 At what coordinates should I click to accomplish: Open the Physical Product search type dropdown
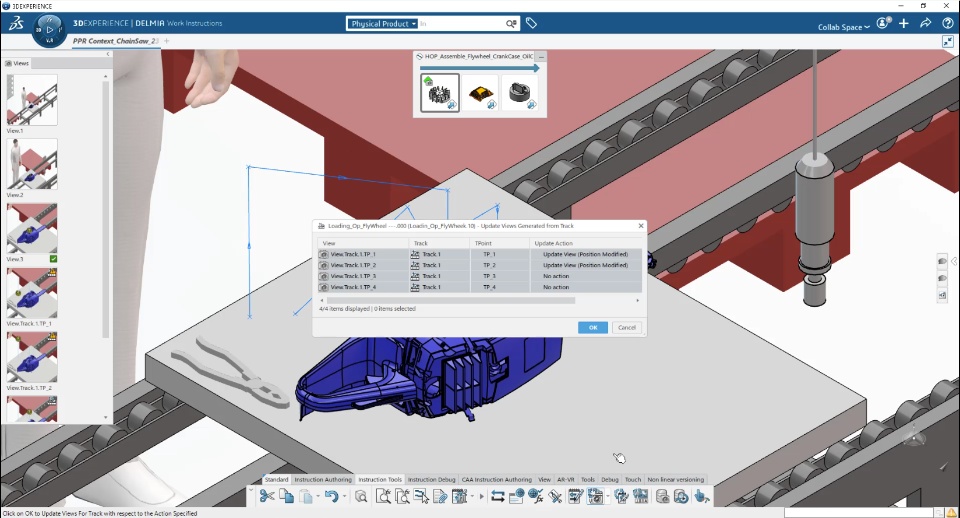383,24
